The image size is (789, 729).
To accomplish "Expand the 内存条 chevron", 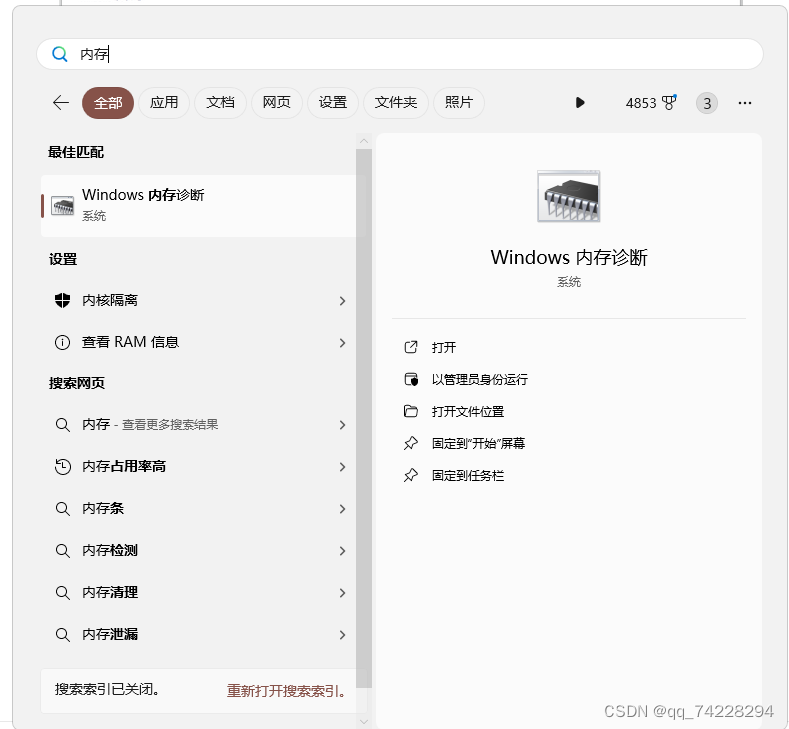I will (x=343, y=509).
